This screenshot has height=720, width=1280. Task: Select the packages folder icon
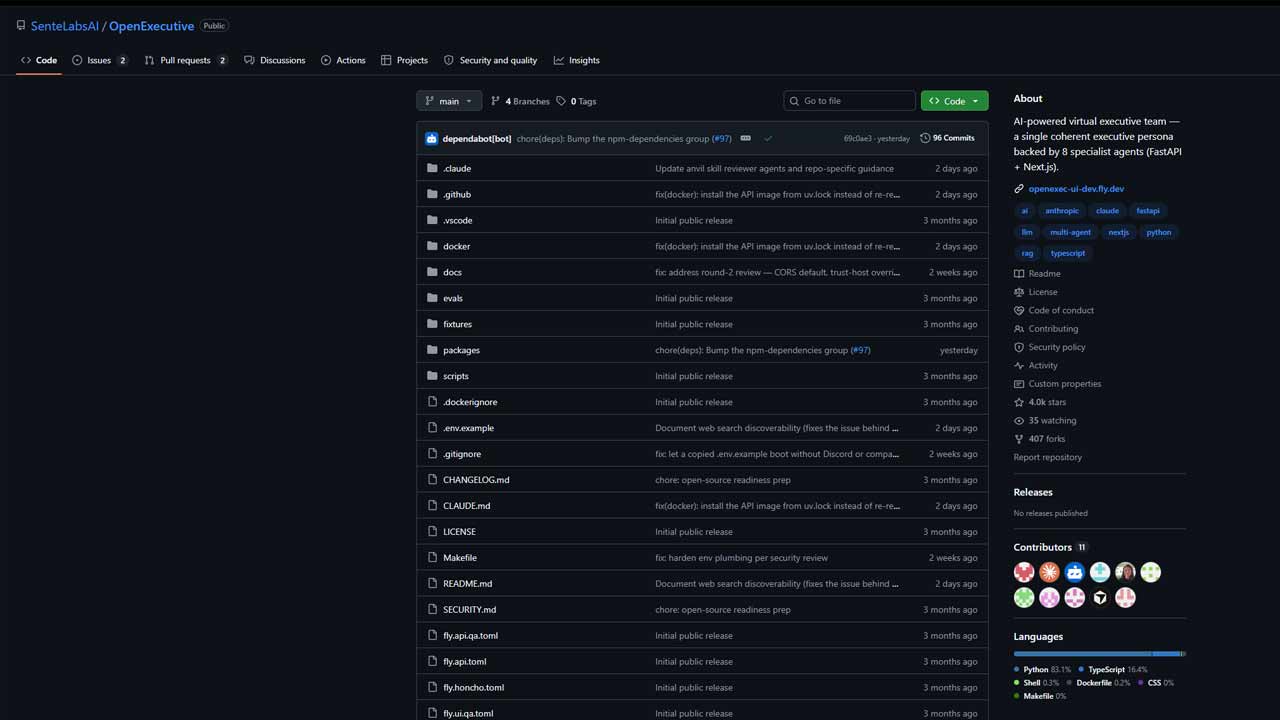(432, 350)
